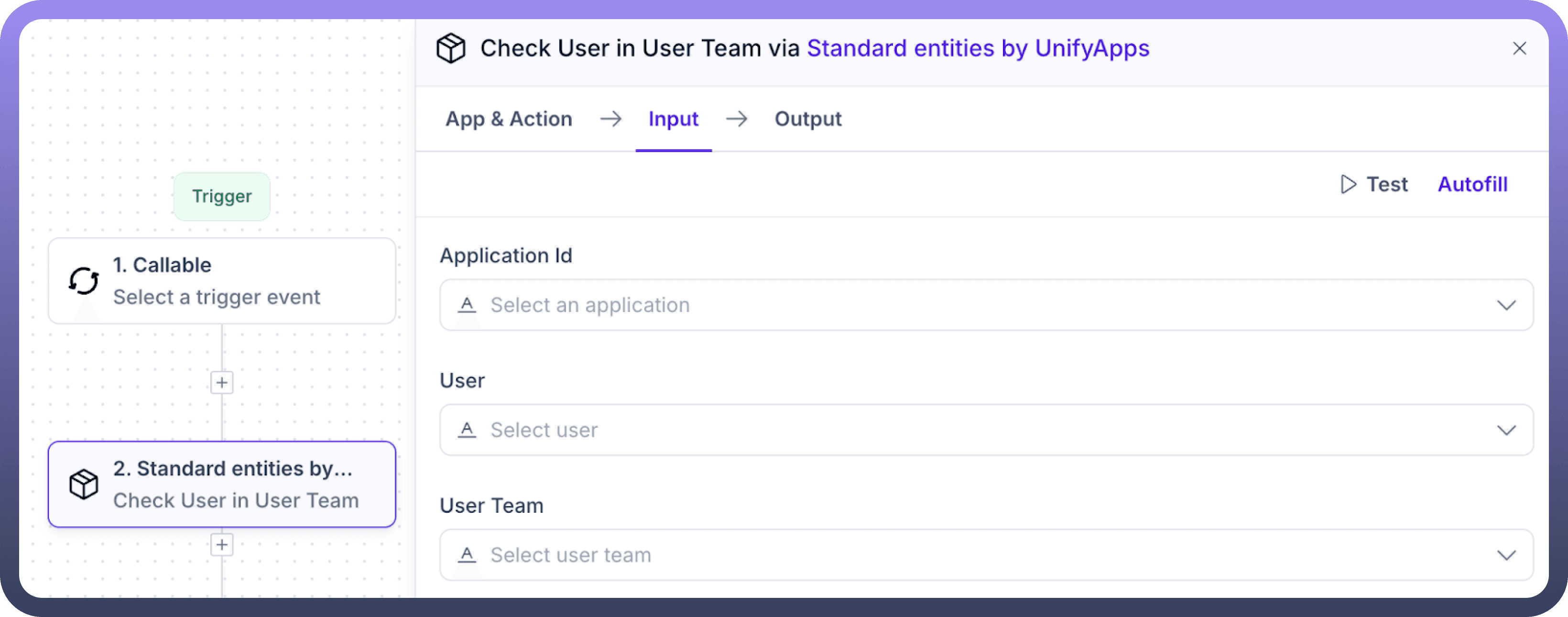Click the Callable sync arrows icon

(x=83, y=281)
